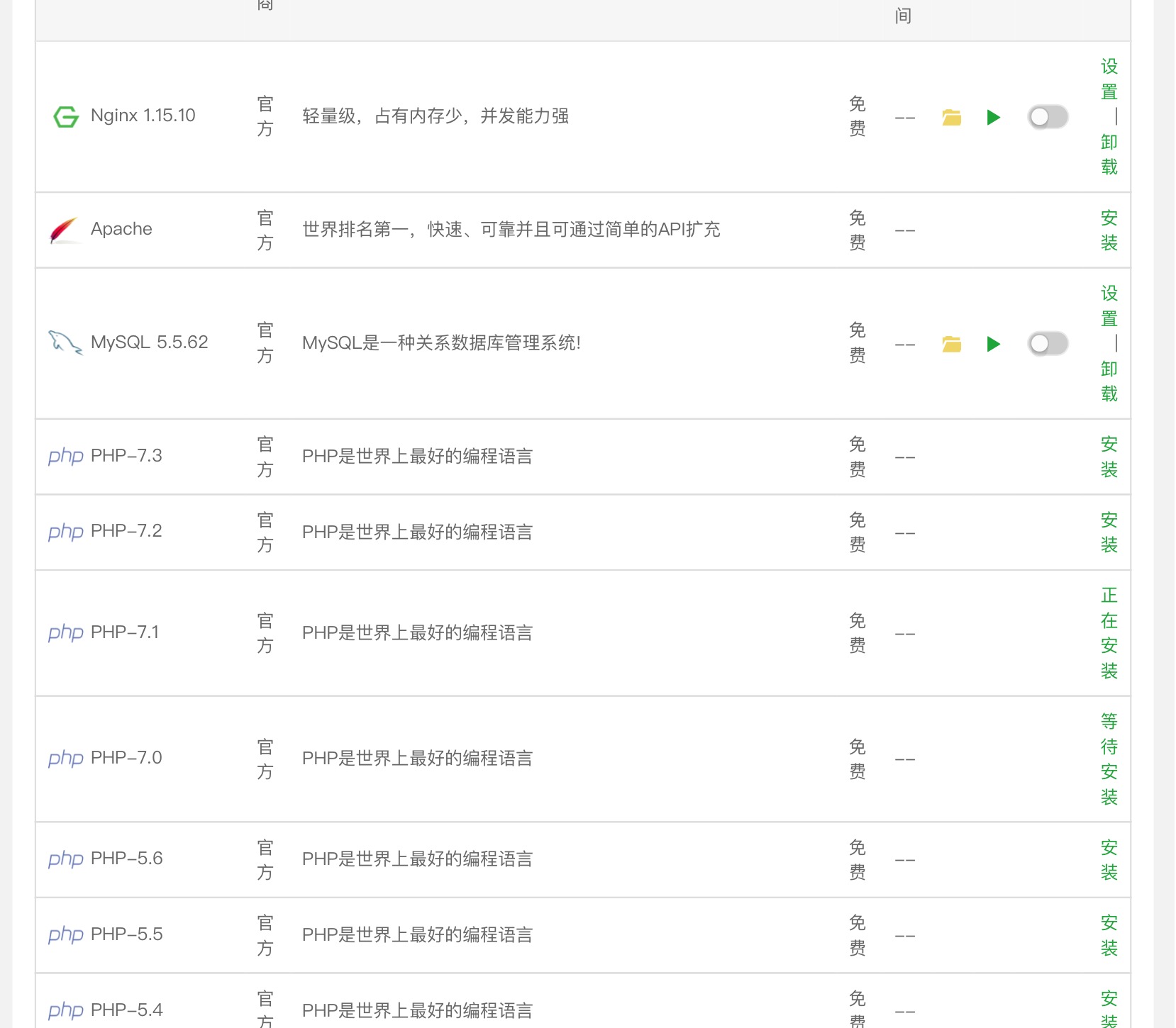Image resolution: width=1176 pixels, height=1028 pixels.
Task: Select the PHP-7.2 name text
Action: point(126,531)
